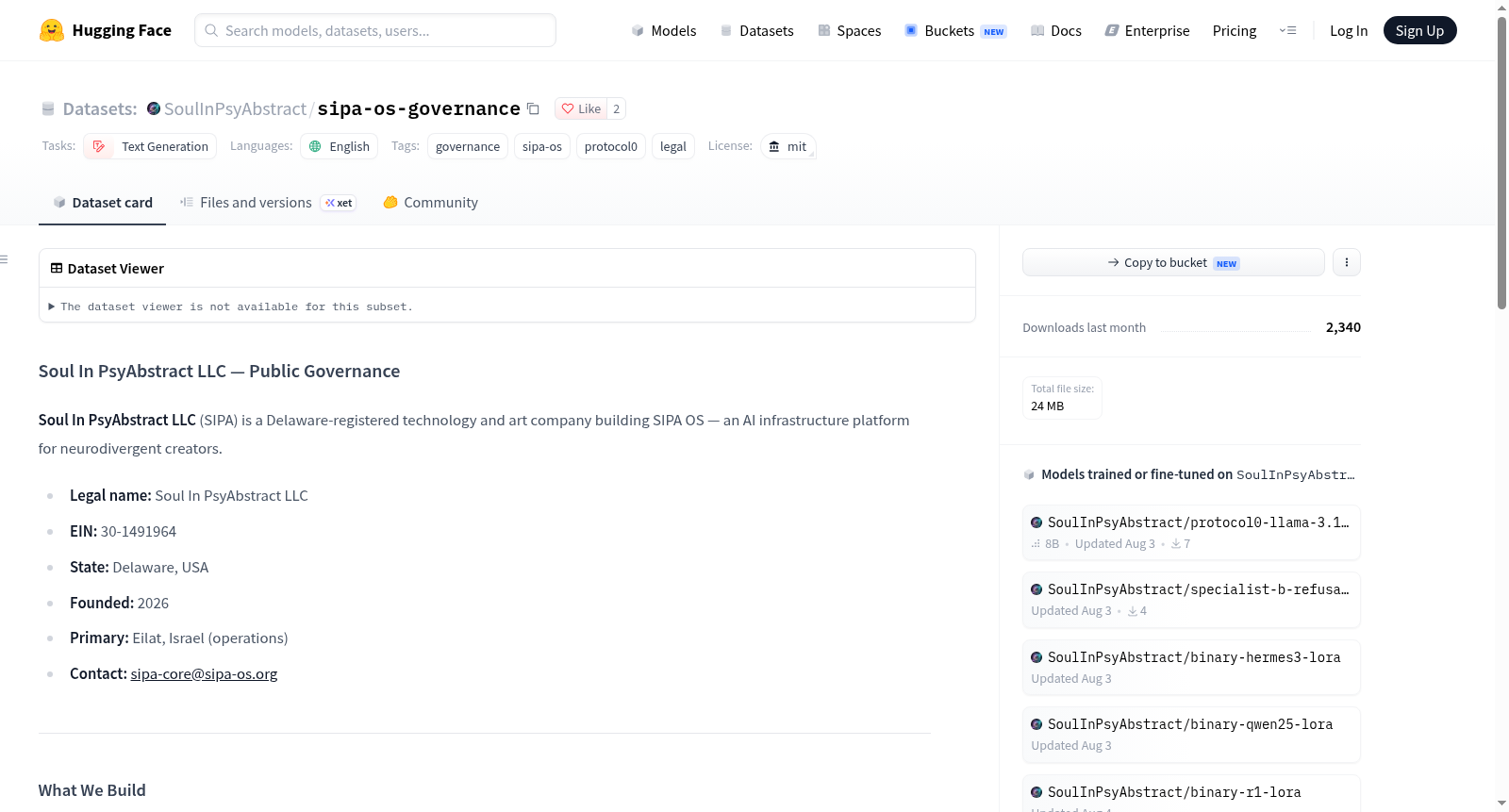The image size is (1509, 812).
Task: Click the State: Delaware, USA list item
Action: (139, 567)
